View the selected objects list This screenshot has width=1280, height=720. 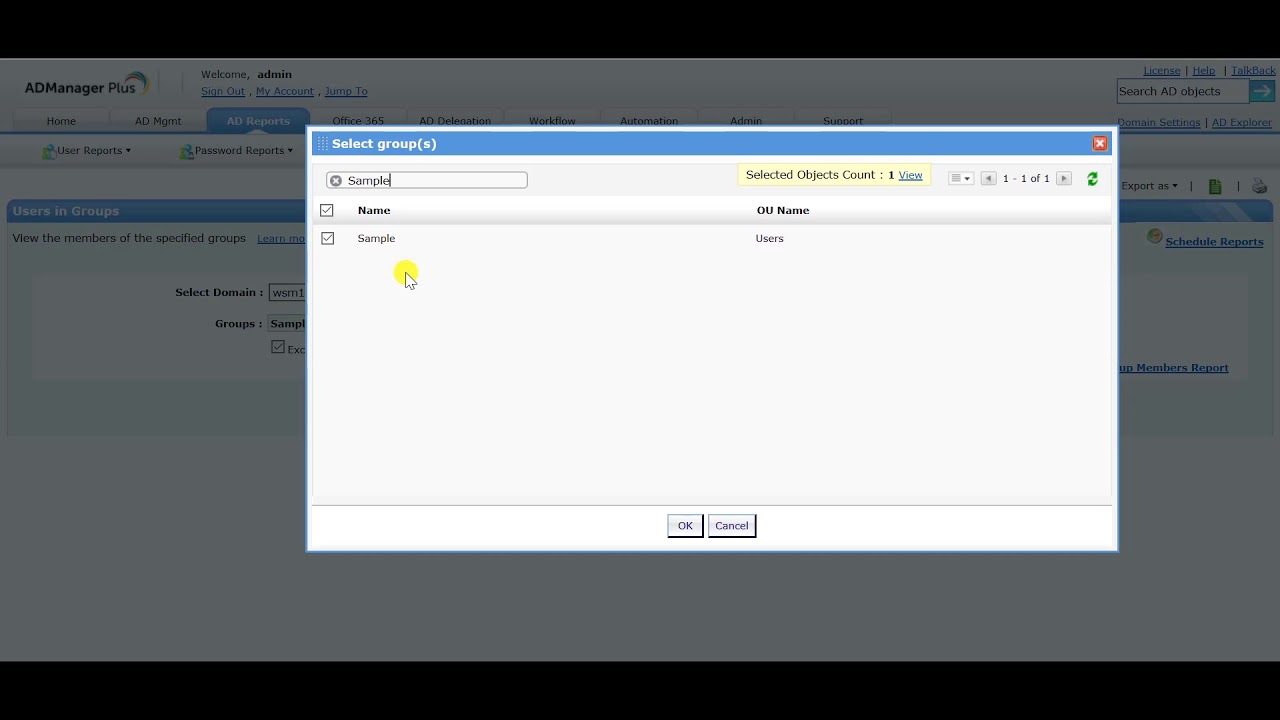pyautogui.click(x=910, y=175)
